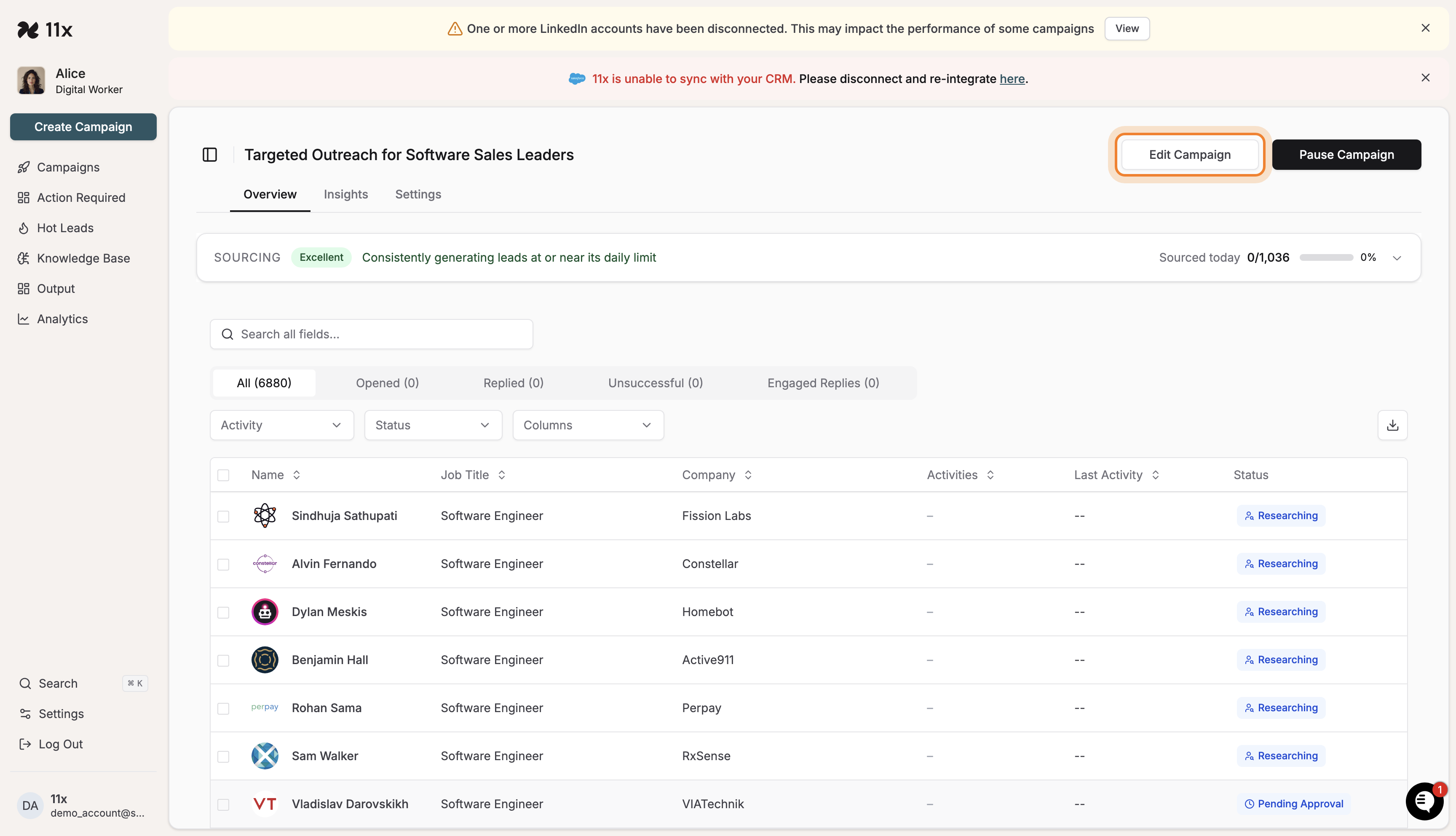Click the Pause Campaign button
Viewport: 1456px width, 836px height.
(1346, 155)
